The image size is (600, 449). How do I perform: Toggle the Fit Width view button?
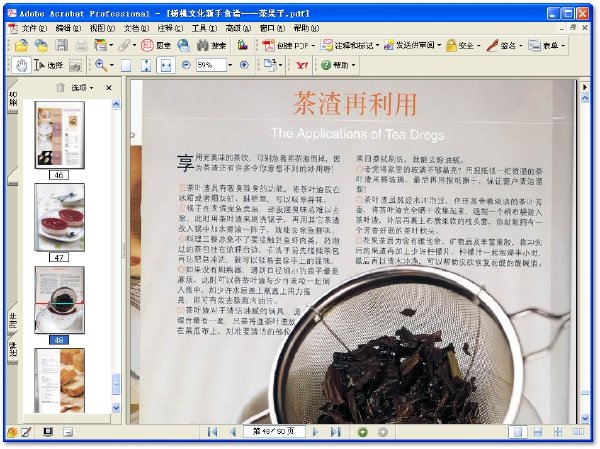point(166,65)
